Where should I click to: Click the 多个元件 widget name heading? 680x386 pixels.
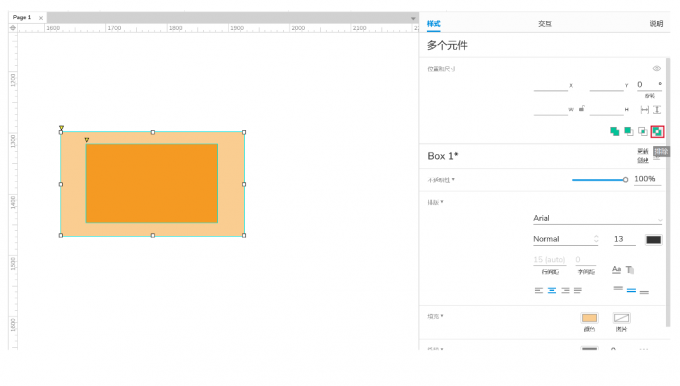click(x=447, y=46)
